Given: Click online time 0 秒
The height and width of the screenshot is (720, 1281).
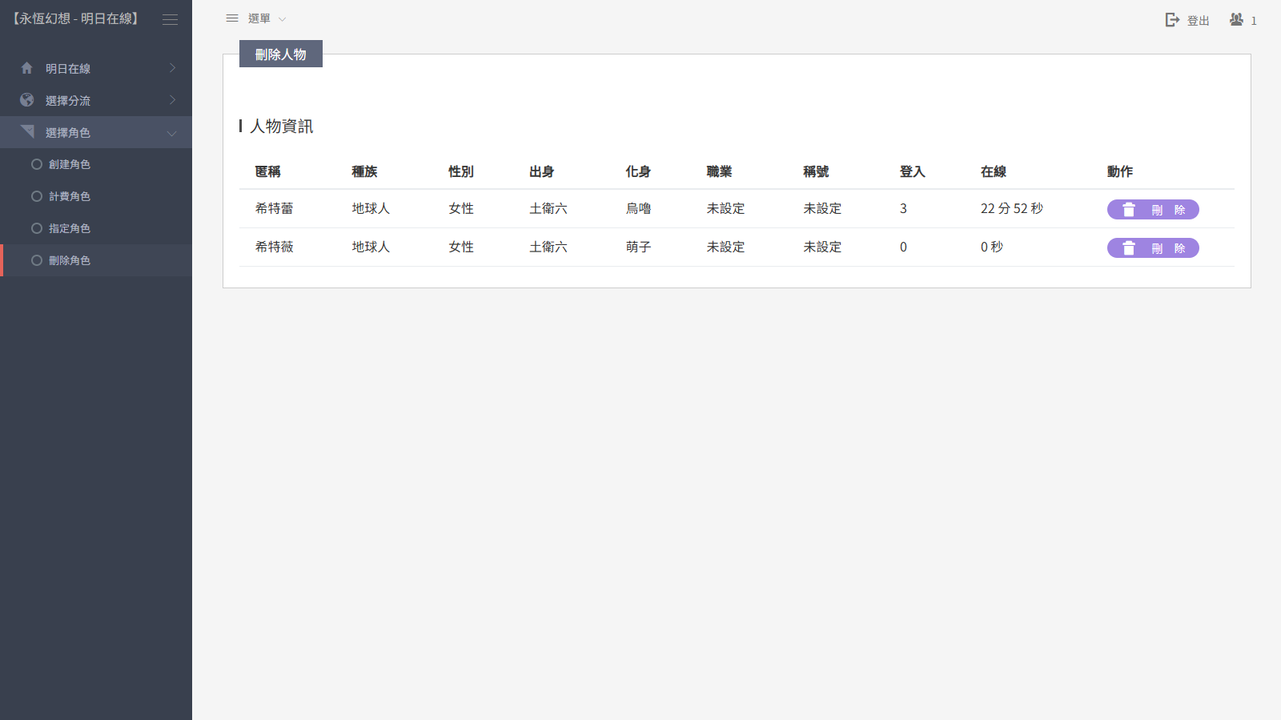Looking at the screenshot, I should coord(992,247).
